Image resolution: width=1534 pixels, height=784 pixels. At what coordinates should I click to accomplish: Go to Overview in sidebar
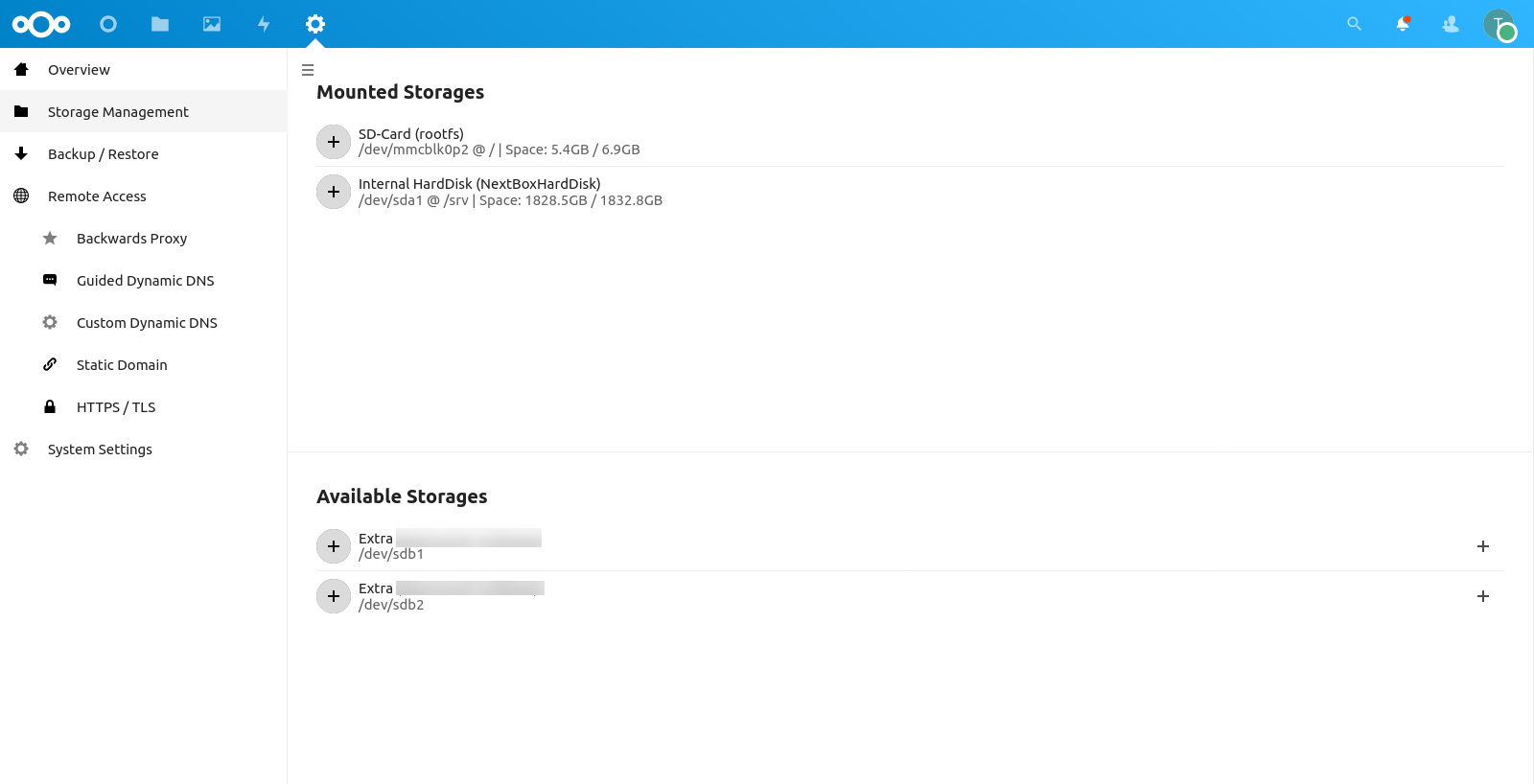pyautogui.click(x=79, y=70)
